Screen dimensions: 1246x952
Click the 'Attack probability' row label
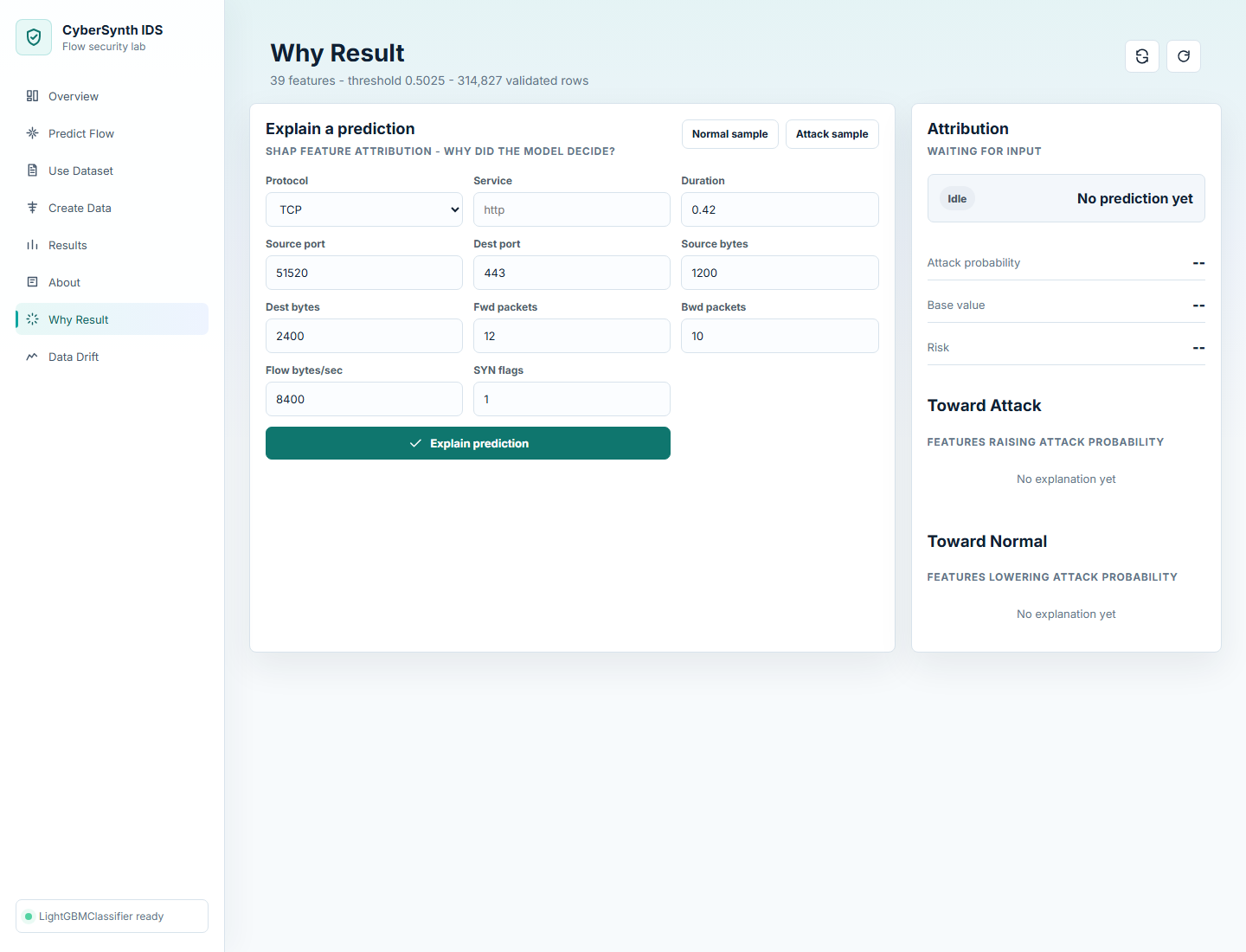[973, 263]
